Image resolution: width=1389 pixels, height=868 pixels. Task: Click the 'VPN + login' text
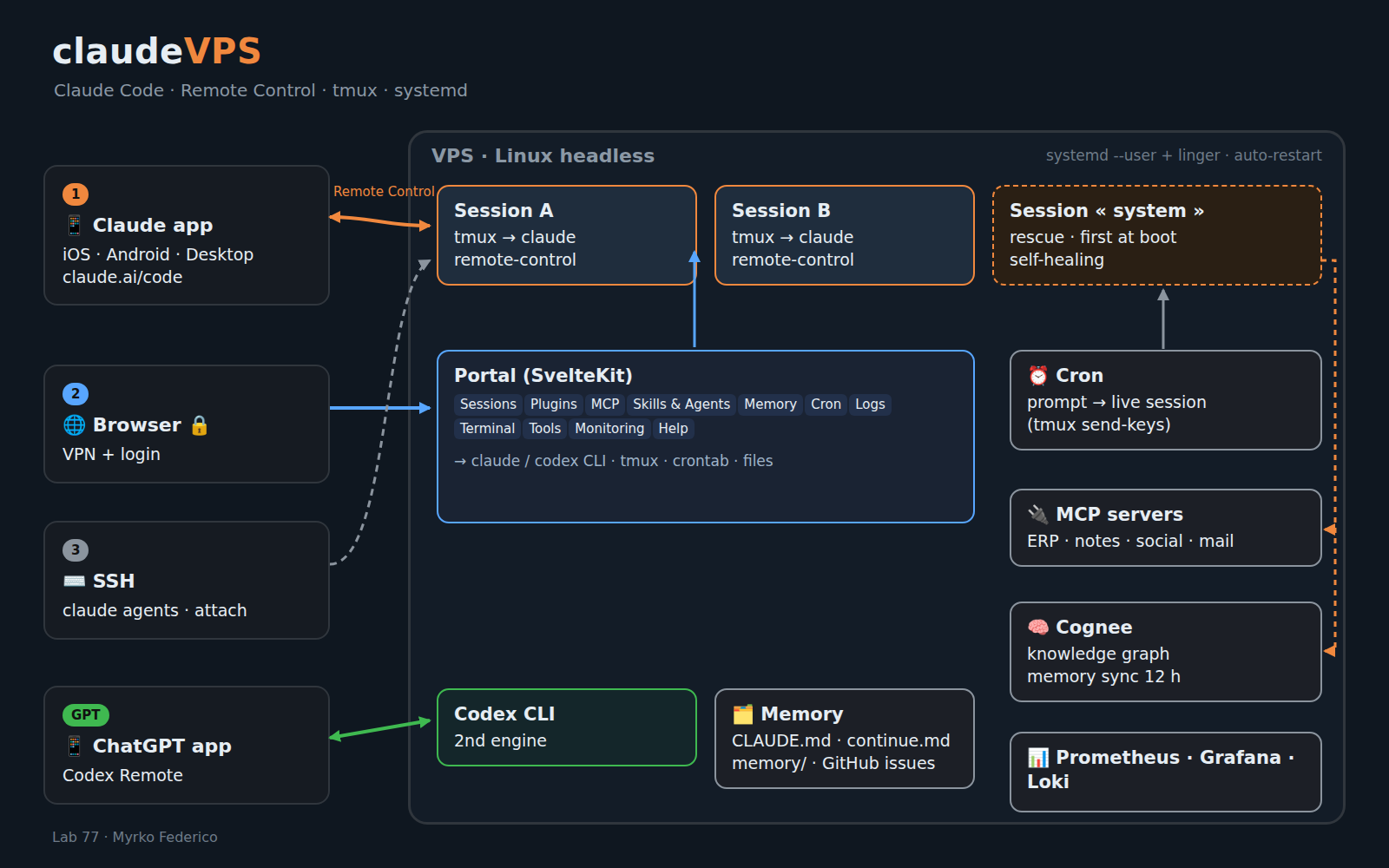pyautogui.click(x=111, y=455)
